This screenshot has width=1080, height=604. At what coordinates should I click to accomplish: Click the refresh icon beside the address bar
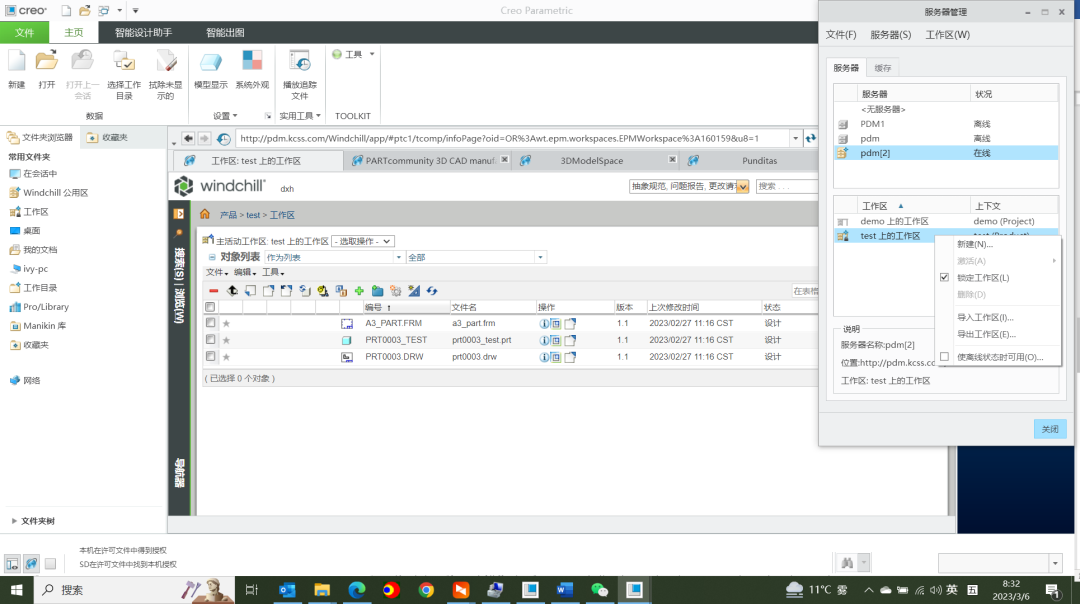811,138
